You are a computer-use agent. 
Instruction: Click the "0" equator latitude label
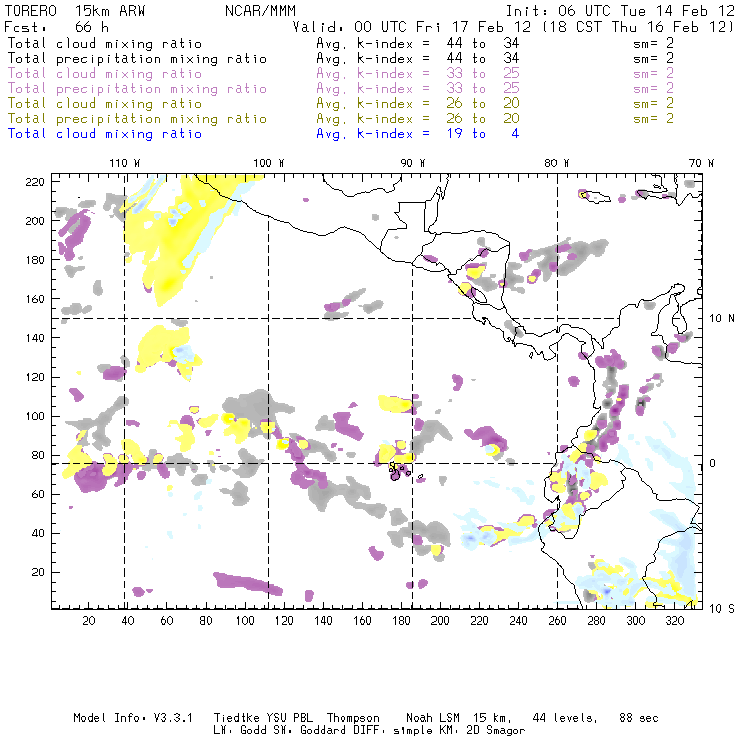pyautogui.click(x=713, y=463)
